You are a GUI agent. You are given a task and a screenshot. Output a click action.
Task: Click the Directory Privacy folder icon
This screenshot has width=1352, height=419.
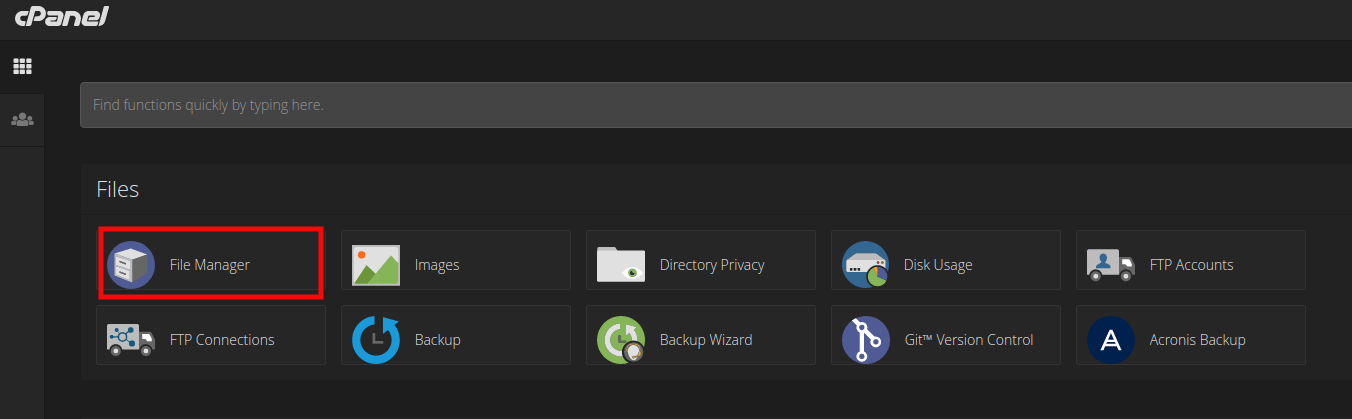[621, 265]
